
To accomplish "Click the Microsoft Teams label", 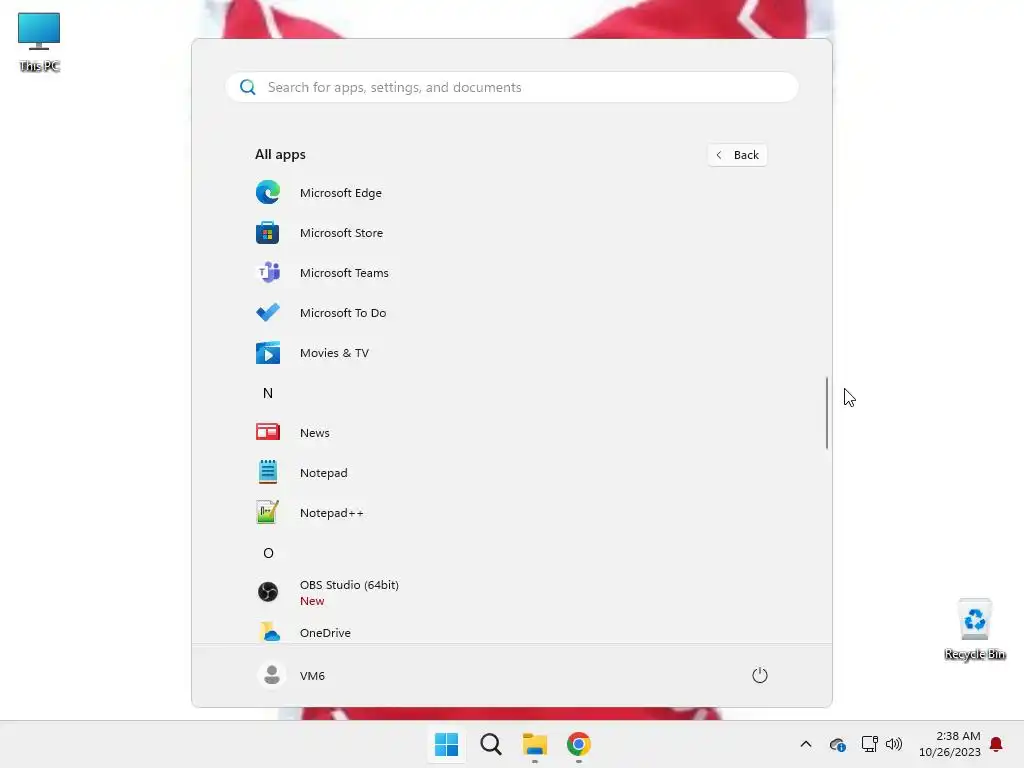I will click(344, 272).
